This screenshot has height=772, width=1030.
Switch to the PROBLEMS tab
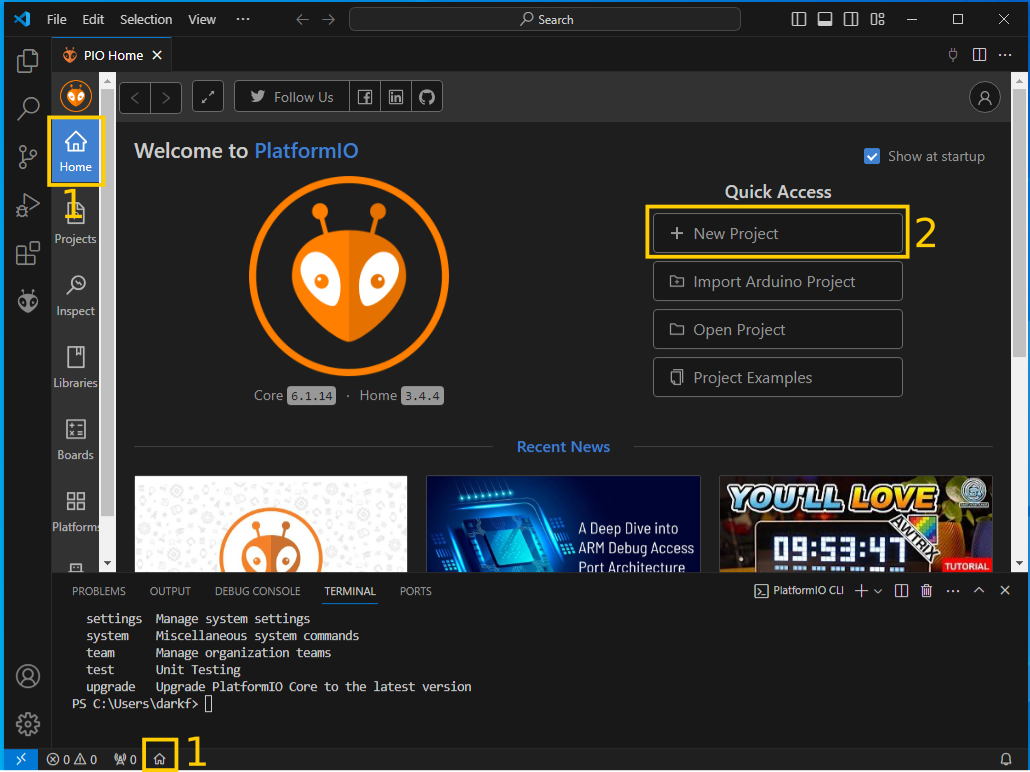pos(99,591)
